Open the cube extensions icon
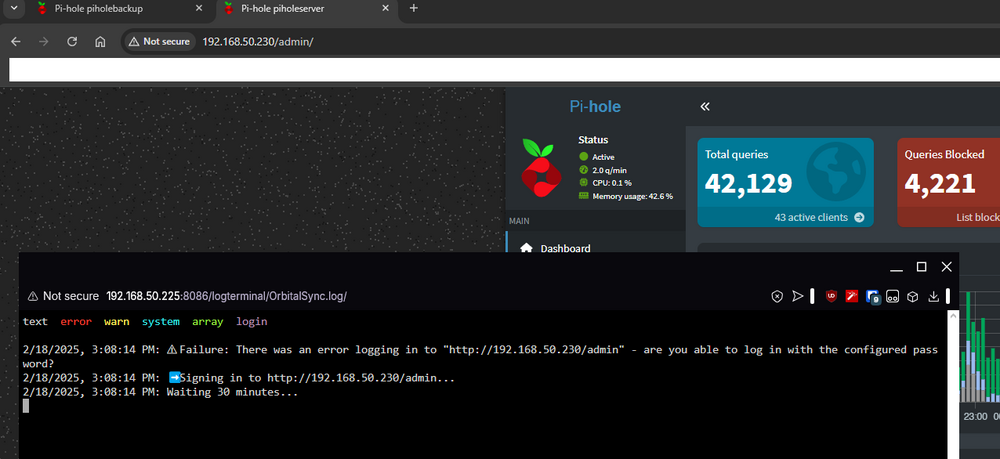Viewport: 1000px width, 459px height. [913, 296]
